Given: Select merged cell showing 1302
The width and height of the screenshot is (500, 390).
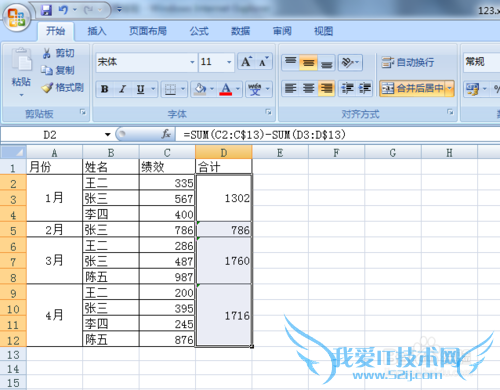Looking at the screenshot, I should [x=224, y=198].
